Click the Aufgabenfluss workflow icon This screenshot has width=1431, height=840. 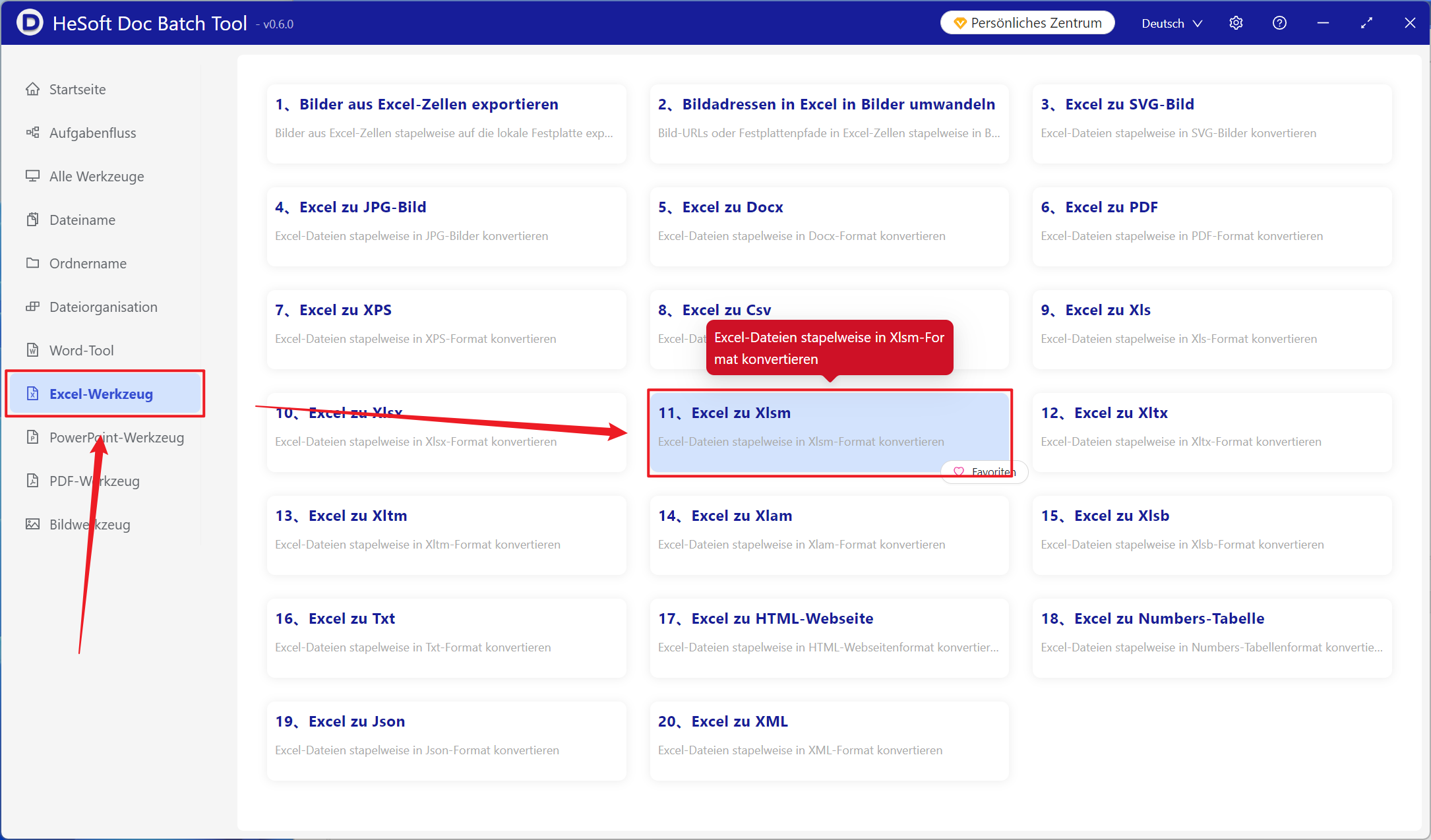point(32,133)
